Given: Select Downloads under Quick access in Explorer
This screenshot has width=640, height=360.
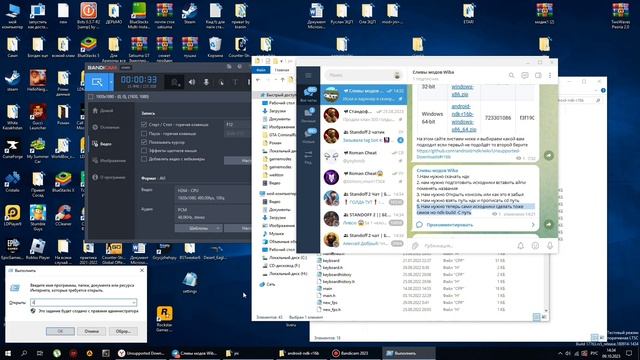Looking at the screenshot, I should 277,111.
